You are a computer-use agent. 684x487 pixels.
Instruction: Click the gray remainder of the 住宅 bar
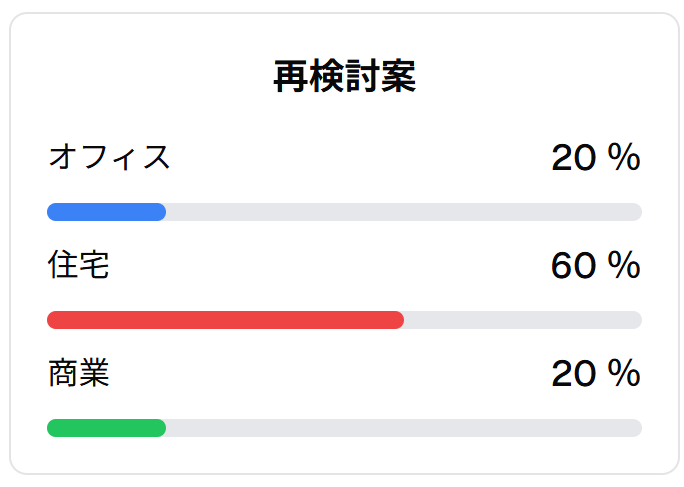523,320
